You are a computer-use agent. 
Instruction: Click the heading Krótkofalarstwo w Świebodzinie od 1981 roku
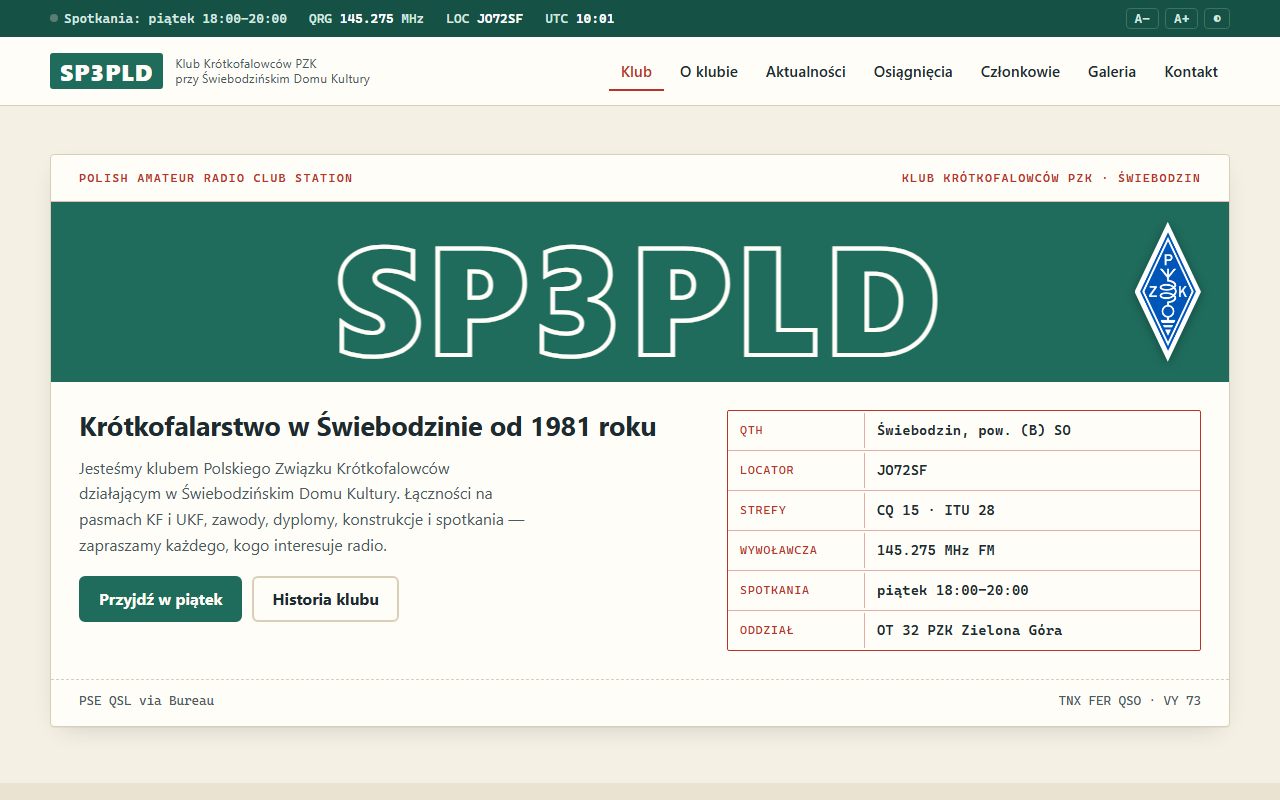(x=368, y=427)
